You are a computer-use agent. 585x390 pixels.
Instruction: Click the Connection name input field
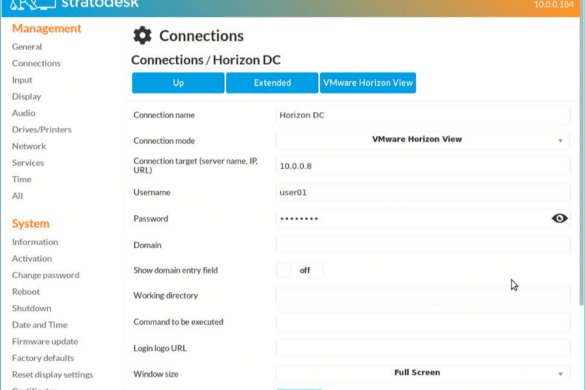tap(423, 115)
